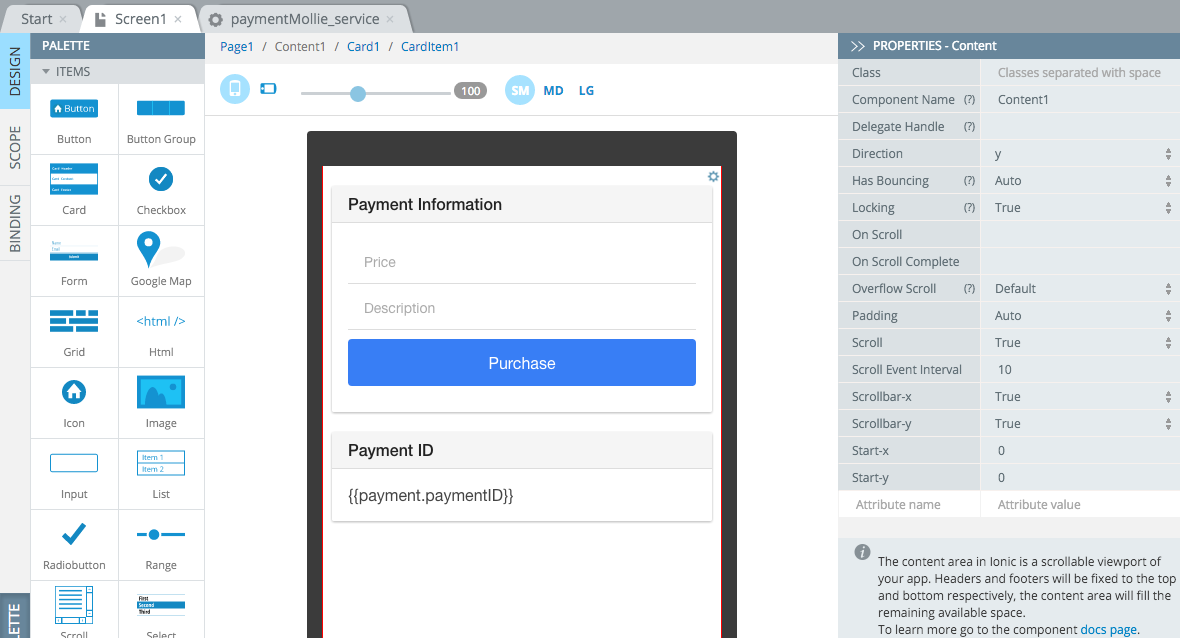Screen dimensions: 1180x638
Task: Switch to landscape device orientation
Action: point(267,90)
